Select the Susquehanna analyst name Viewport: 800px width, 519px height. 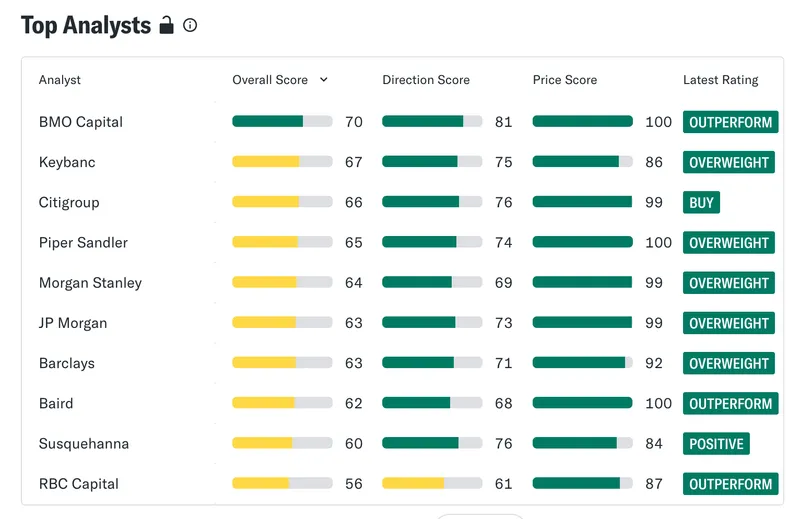tap(84, 443)
